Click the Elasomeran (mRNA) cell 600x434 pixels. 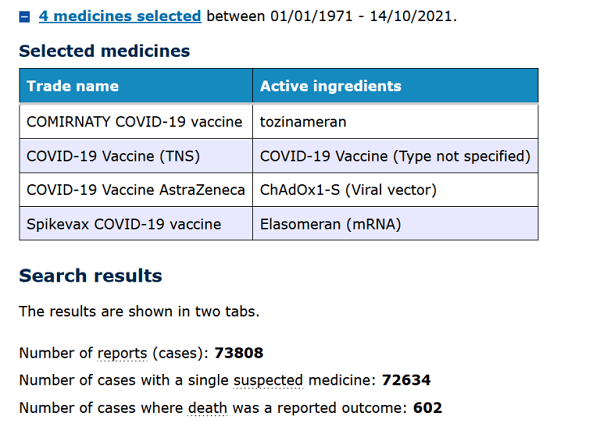tap(330, 224)
